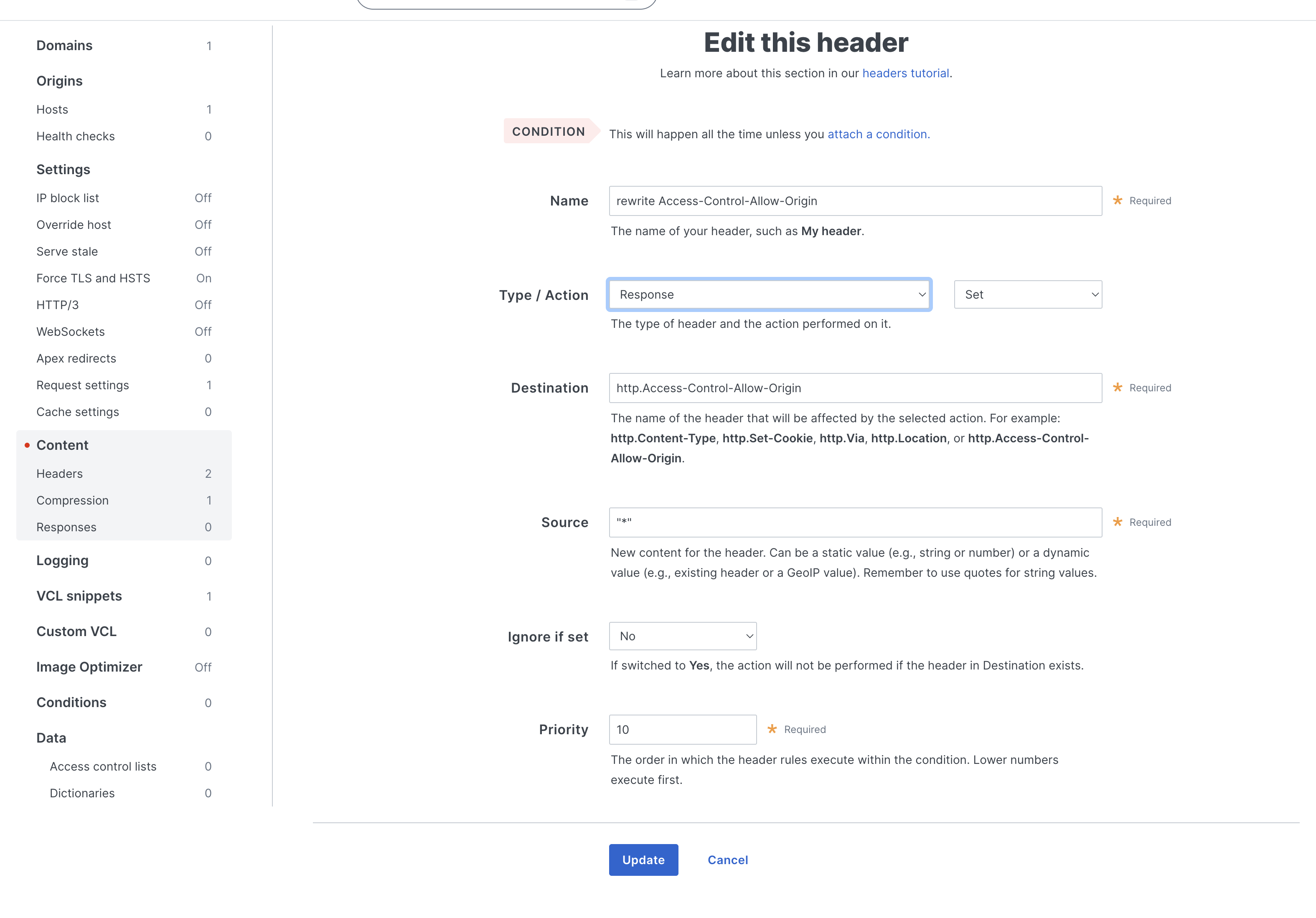Open the Set action dropdown
The image size is (1316, 918).
point(1027,294)
